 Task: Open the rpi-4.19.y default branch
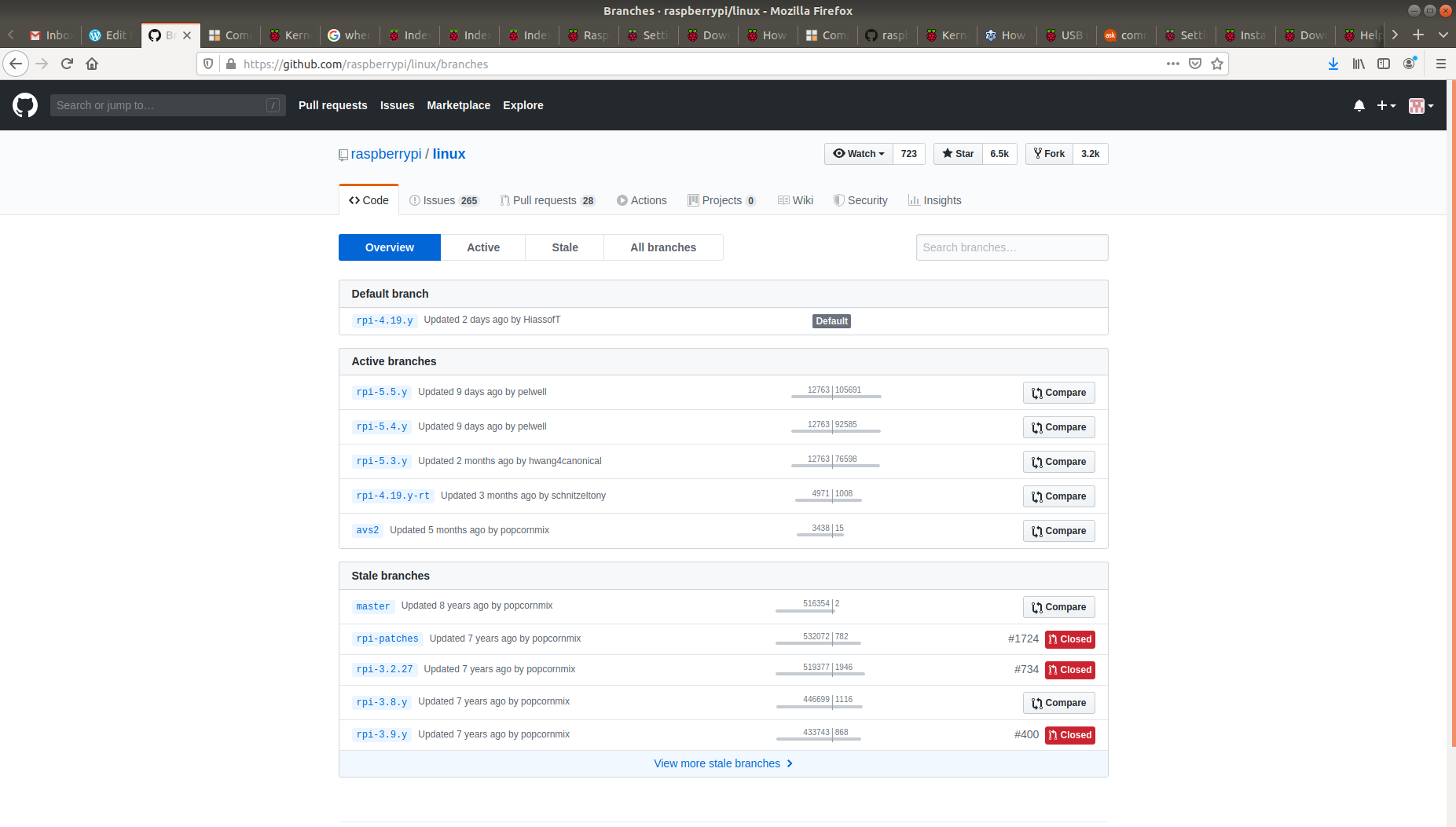point(384,320)
